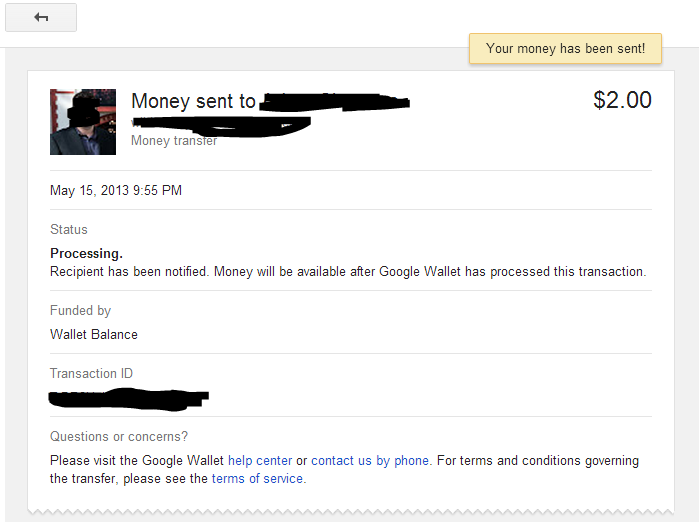Click the "Funded by" label
The image size is (699, 522).
[80, 311]
